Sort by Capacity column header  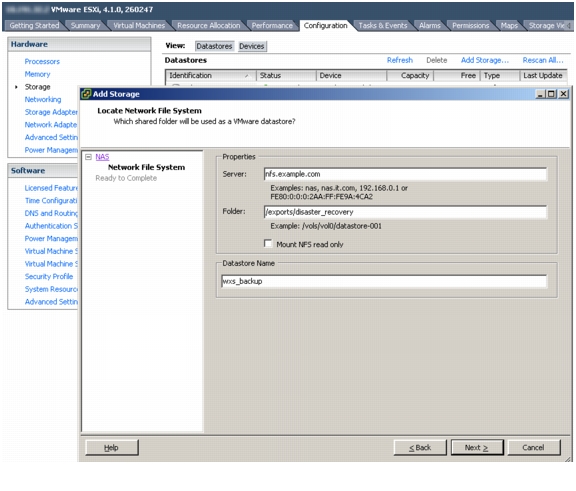[410, 76]
